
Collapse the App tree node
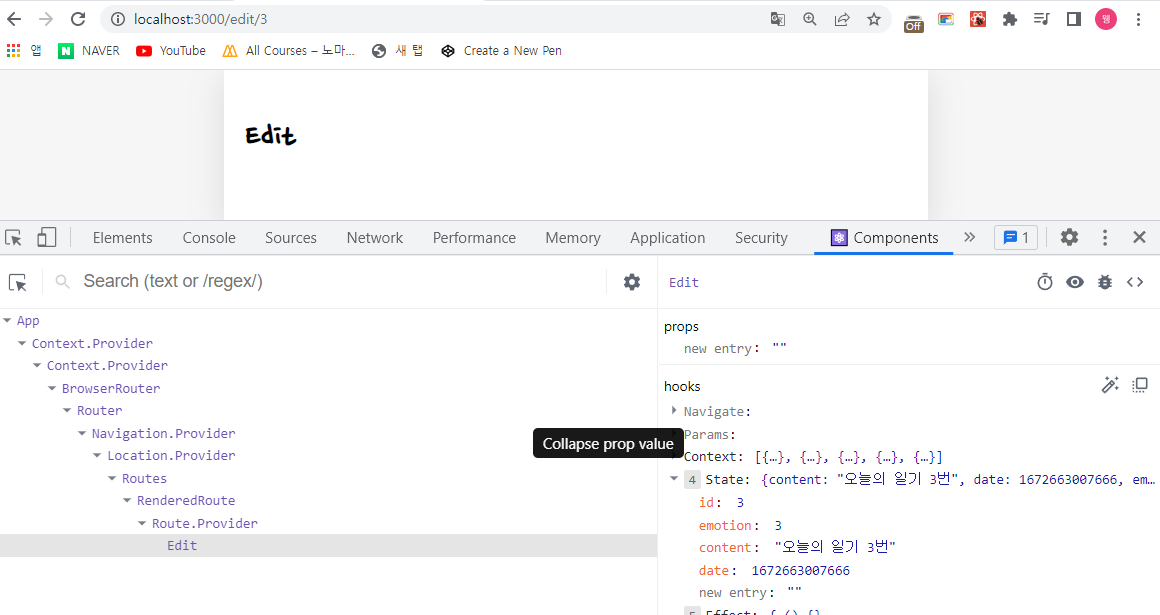click(x=7, y=320)
